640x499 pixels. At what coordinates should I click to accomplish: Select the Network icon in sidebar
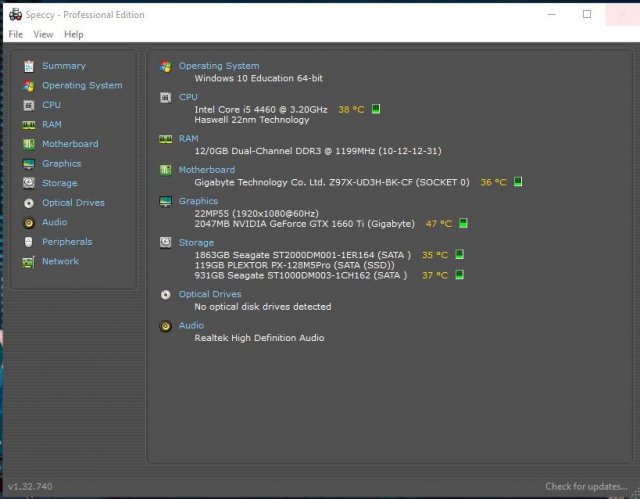[29, 261]
